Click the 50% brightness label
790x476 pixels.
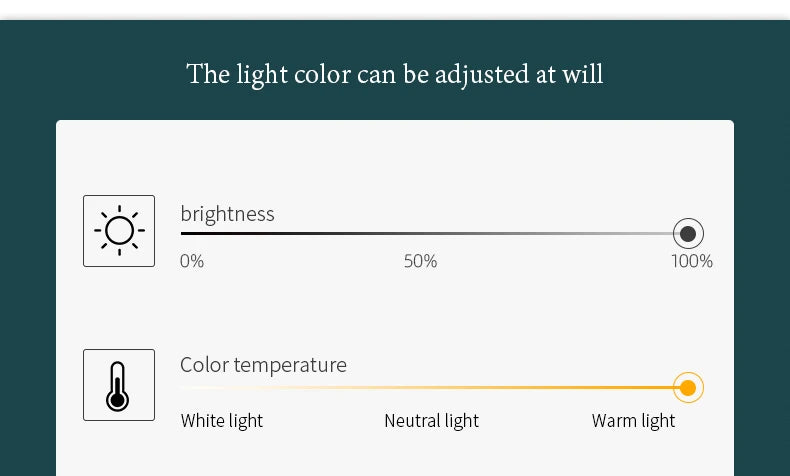pyautogui.click(x=420, y=261)
